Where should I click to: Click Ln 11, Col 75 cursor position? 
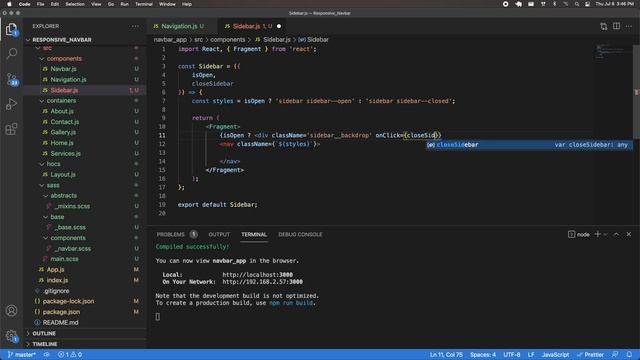(446, 355)
